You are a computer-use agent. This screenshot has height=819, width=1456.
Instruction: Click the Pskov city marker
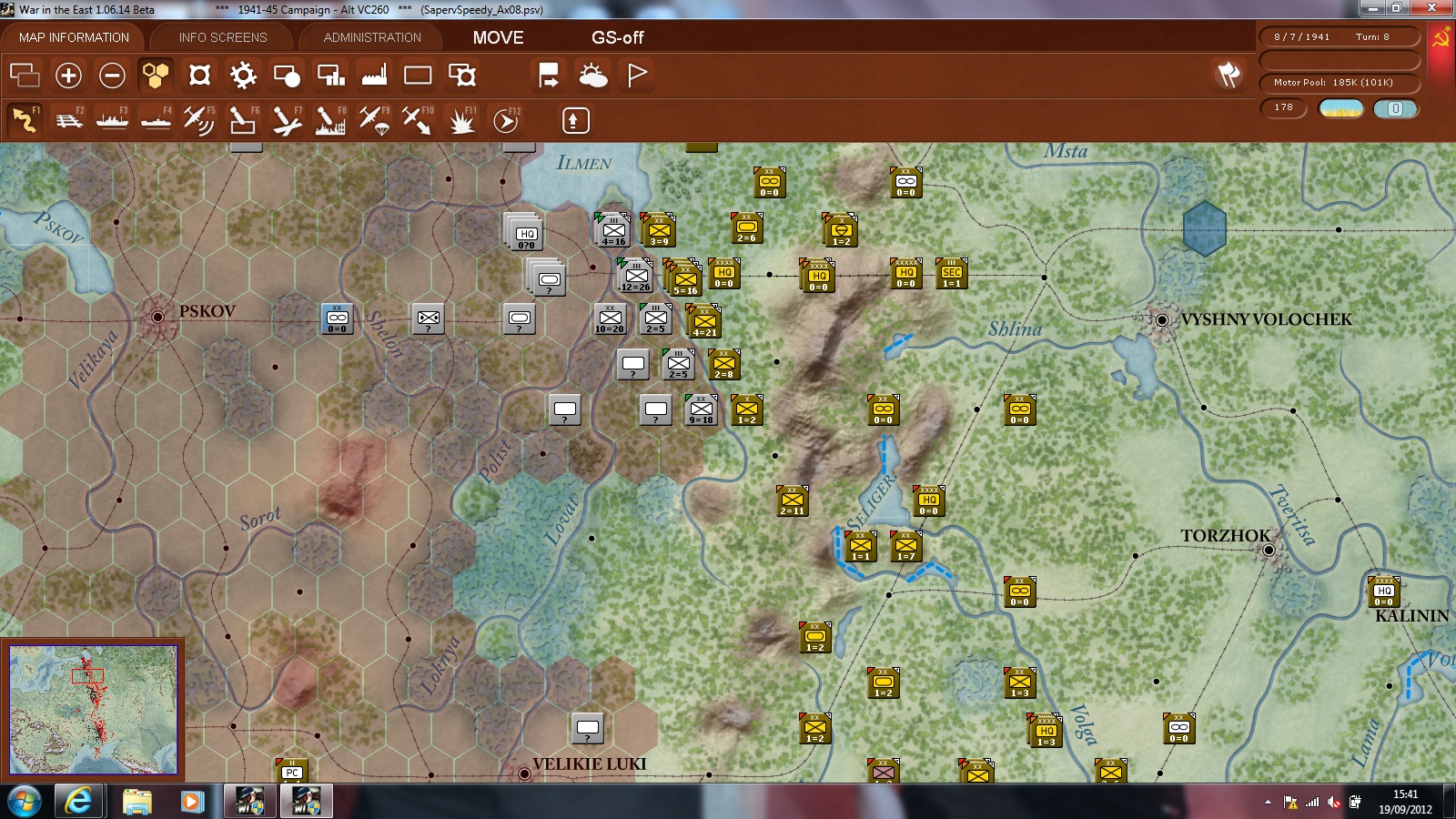157,317
